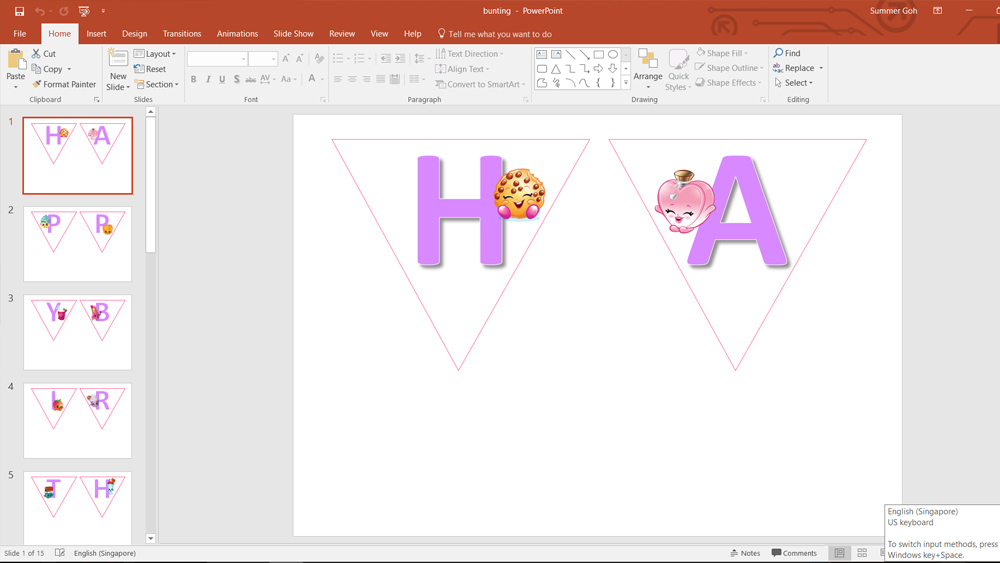1000x563 pixels.
Task: Select the rectangle shape in gallery
Action: pyautogui.click(x=599, y=54)
